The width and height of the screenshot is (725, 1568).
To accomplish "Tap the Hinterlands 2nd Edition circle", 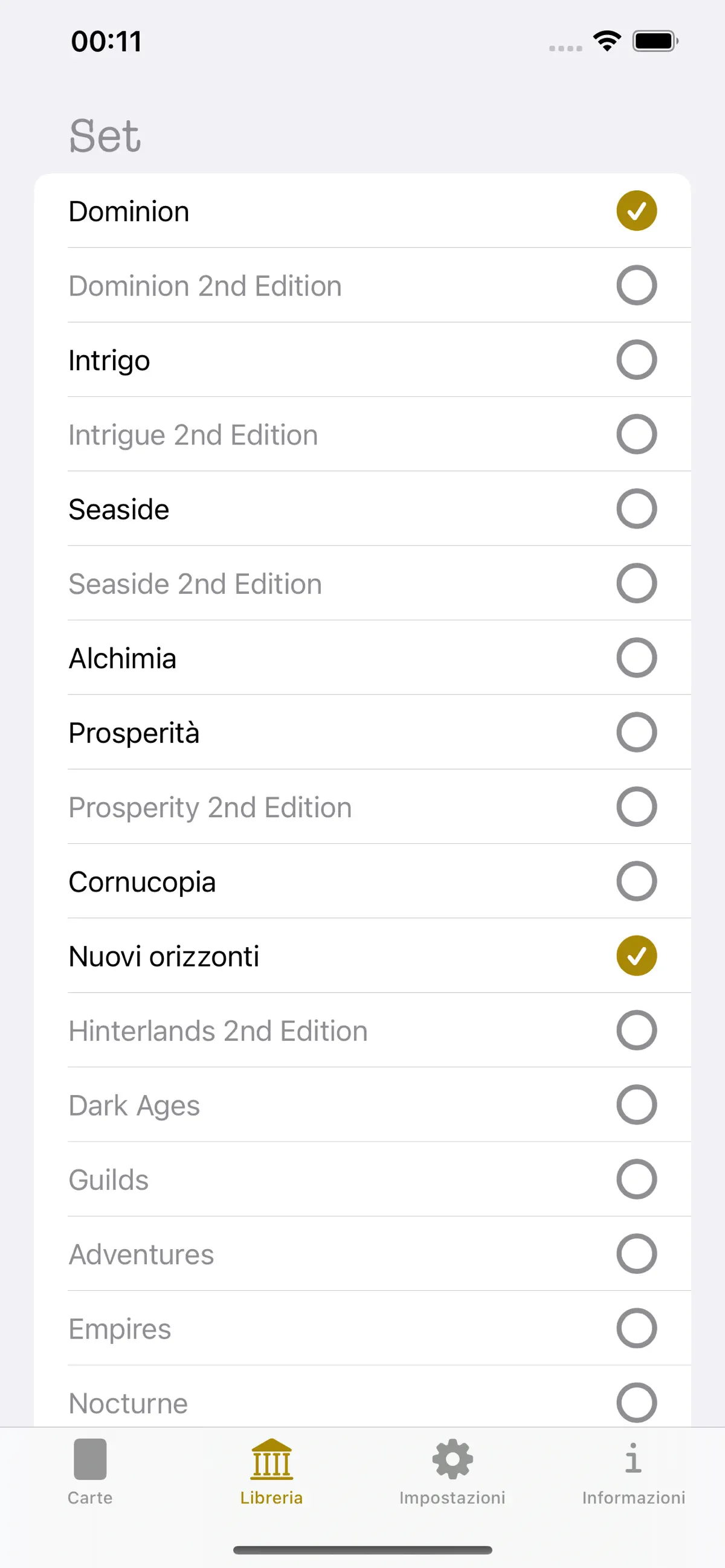I will click(x=636, y=1030).
